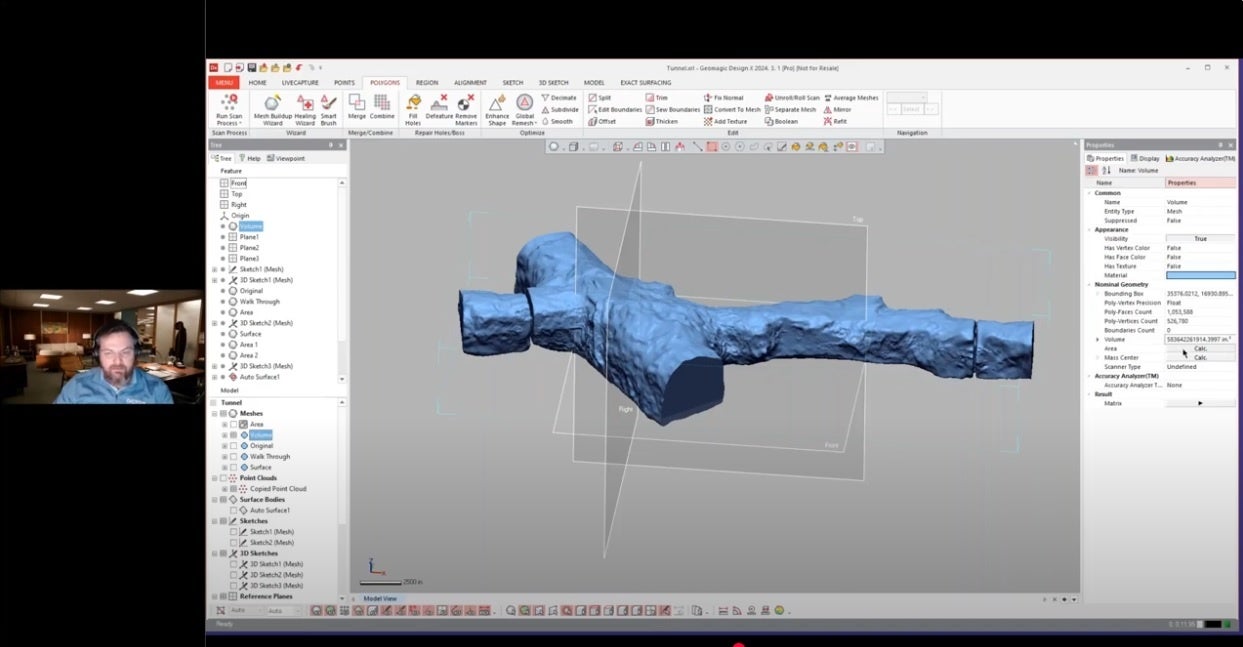Expand the Volume property row

tap(1098, 340)
